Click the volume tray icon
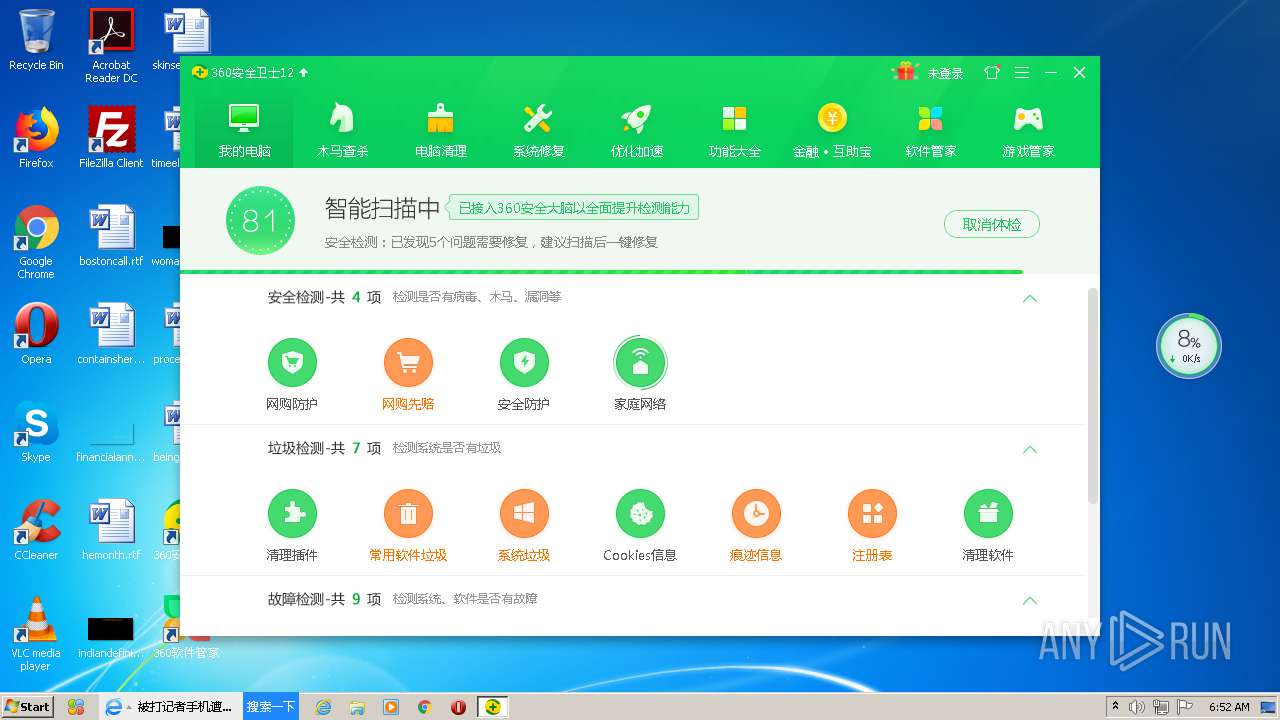This screenshot has width=1280, height=720. pos(1137,707)
